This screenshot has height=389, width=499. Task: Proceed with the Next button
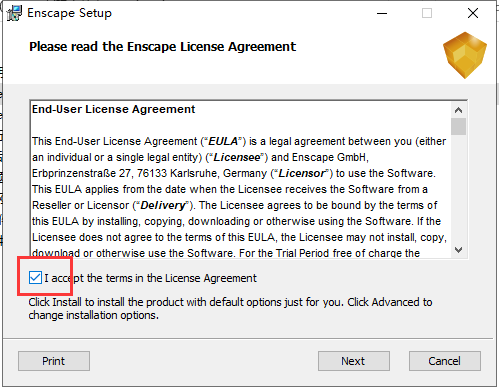pyautogui.click(x=354, y=361)
